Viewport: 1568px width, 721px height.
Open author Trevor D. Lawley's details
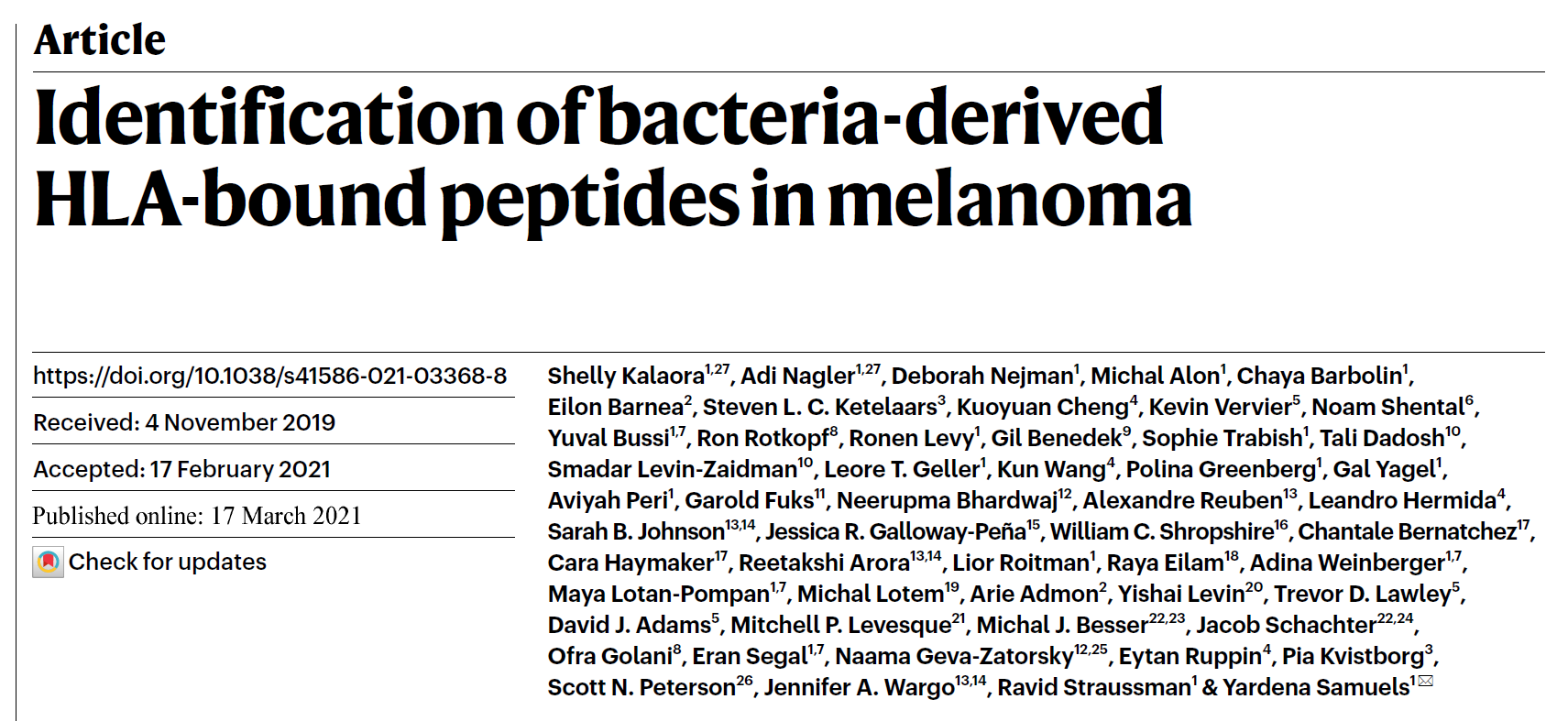click(1362, 594)
